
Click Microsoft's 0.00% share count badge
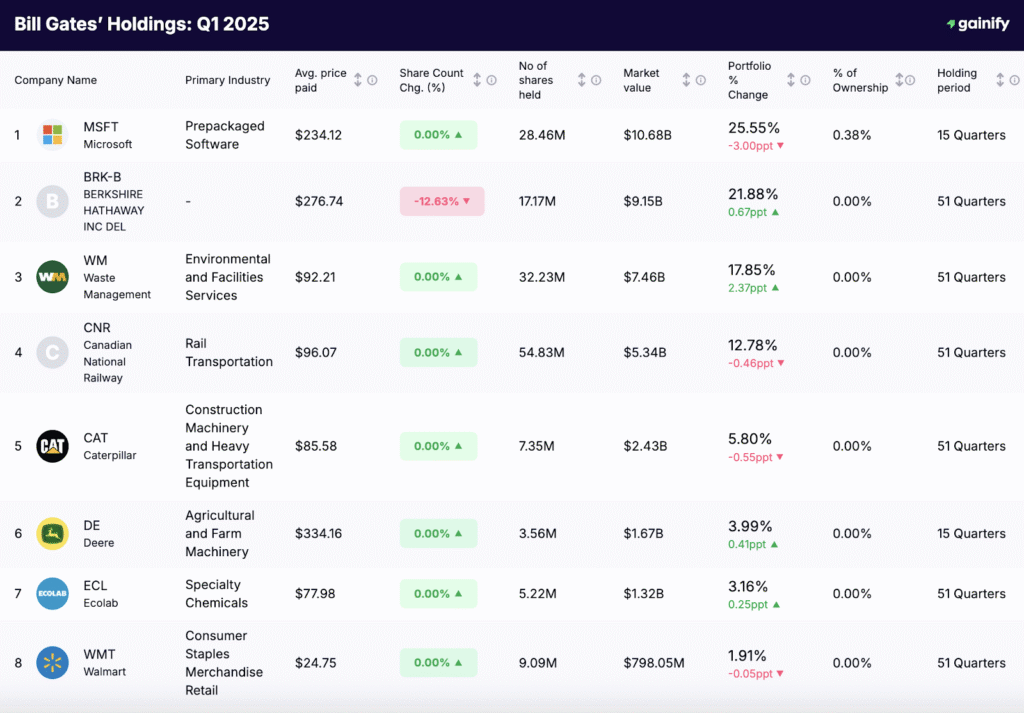tap(438, 135)
